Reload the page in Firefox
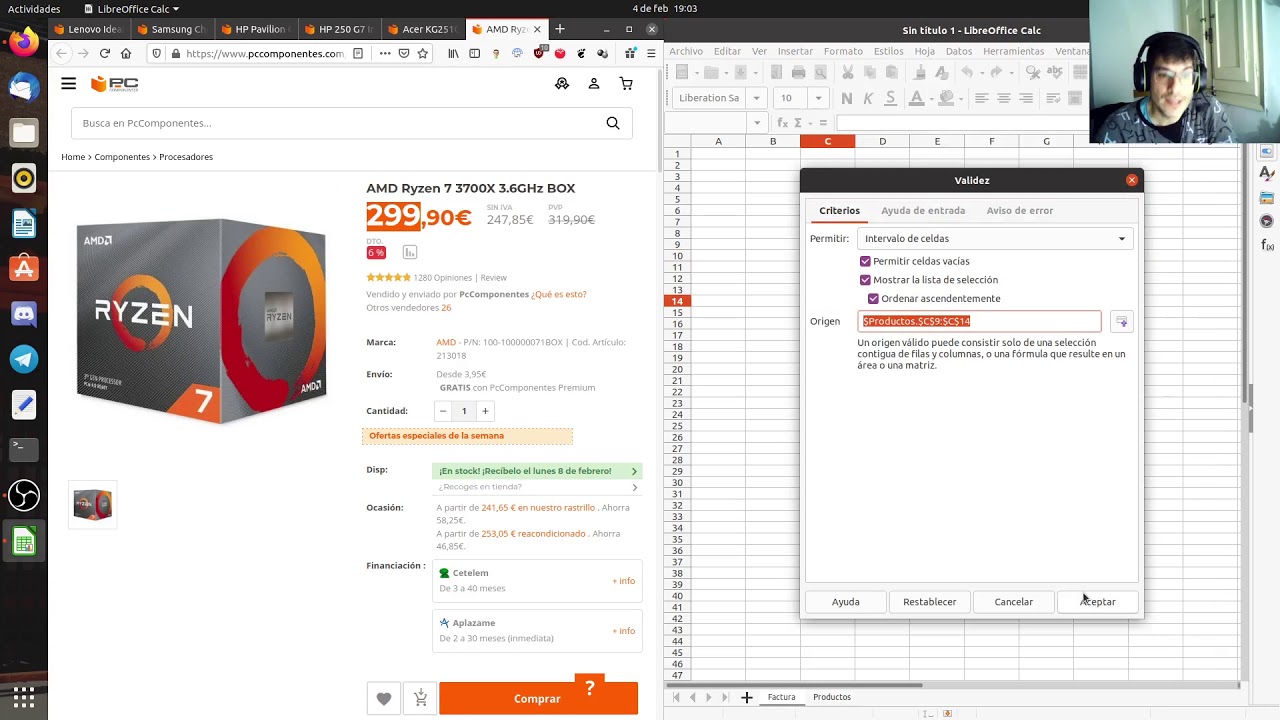1280x720 pixels. [104, 53]
